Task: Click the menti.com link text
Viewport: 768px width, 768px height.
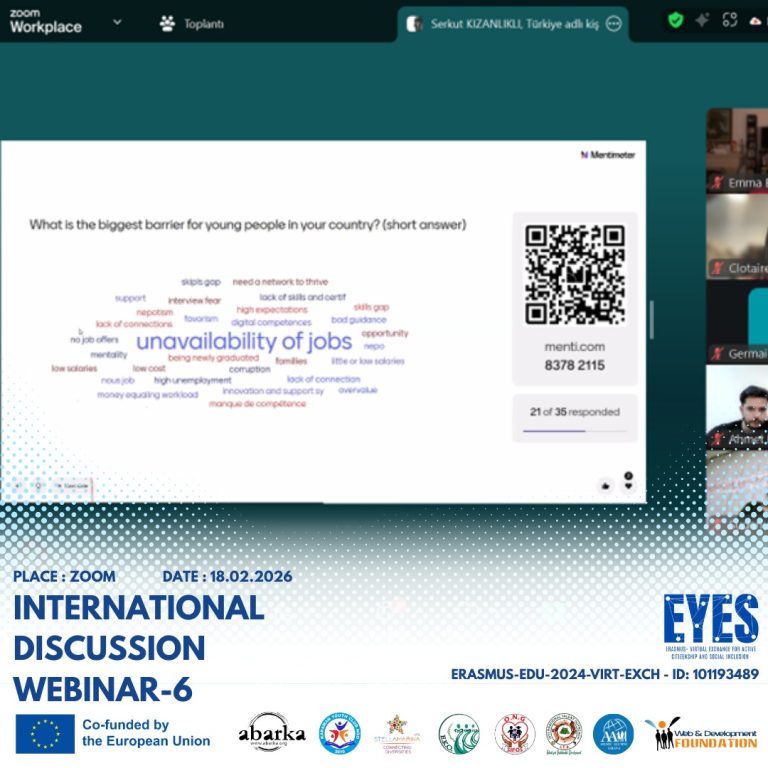Action: pos(574,347)
